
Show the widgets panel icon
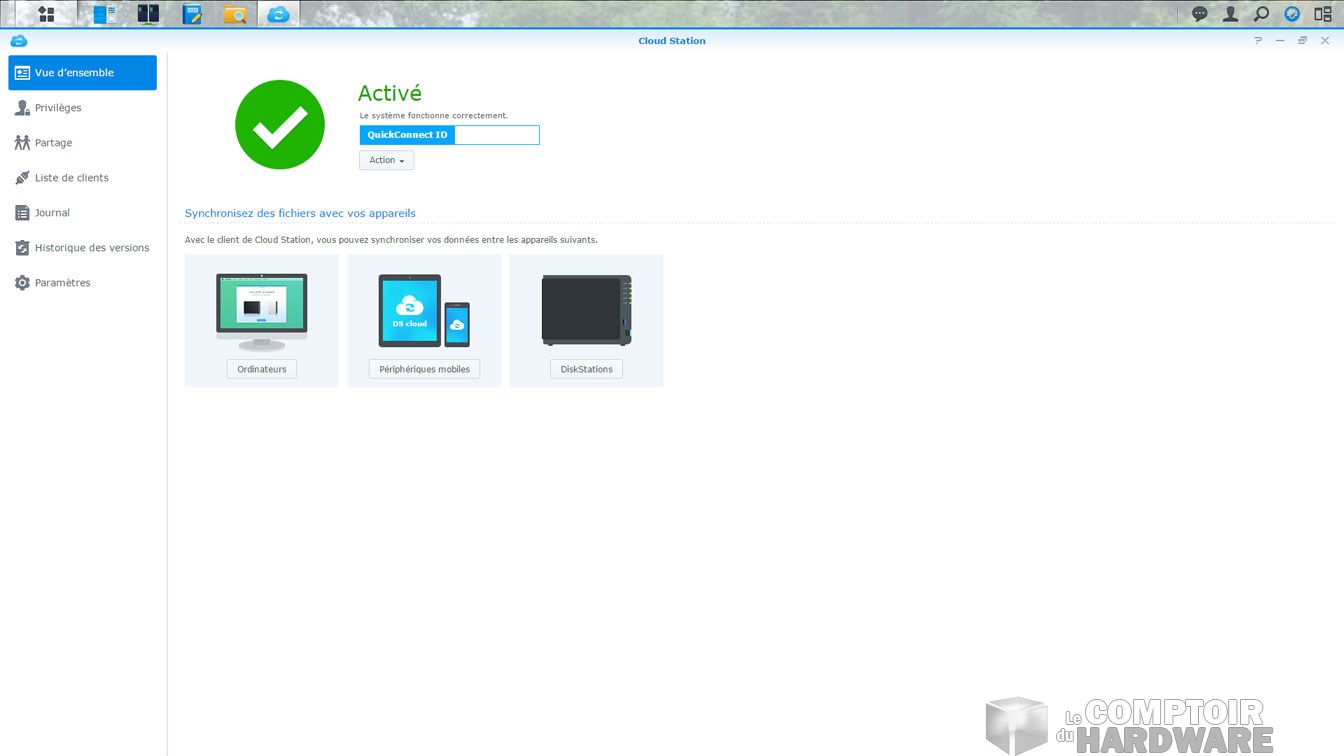click(x=1323, y=14)
